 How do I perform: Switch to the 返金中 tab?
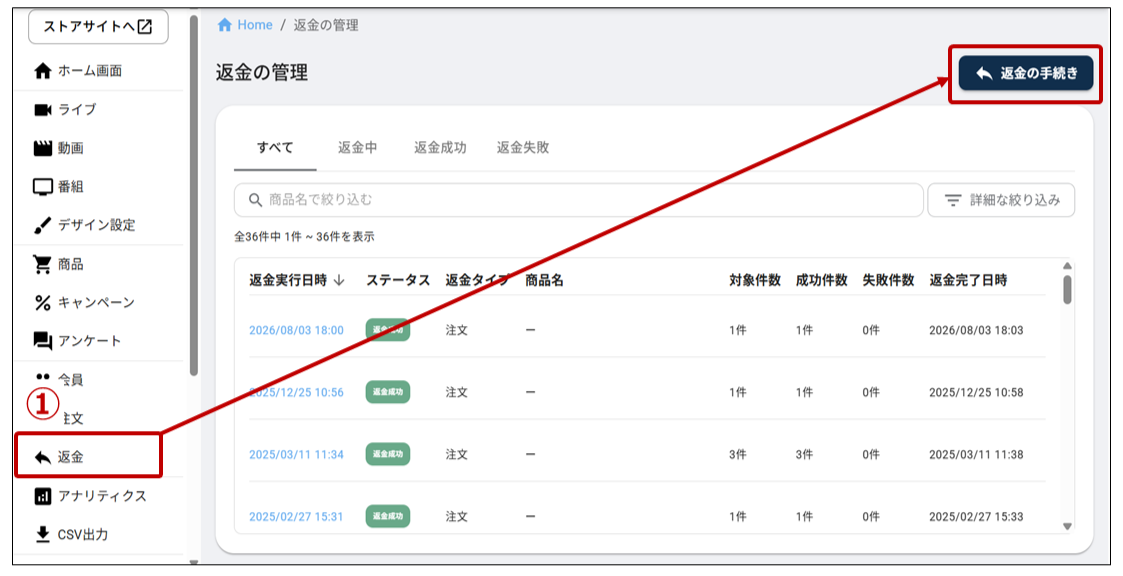pos(357,148)
